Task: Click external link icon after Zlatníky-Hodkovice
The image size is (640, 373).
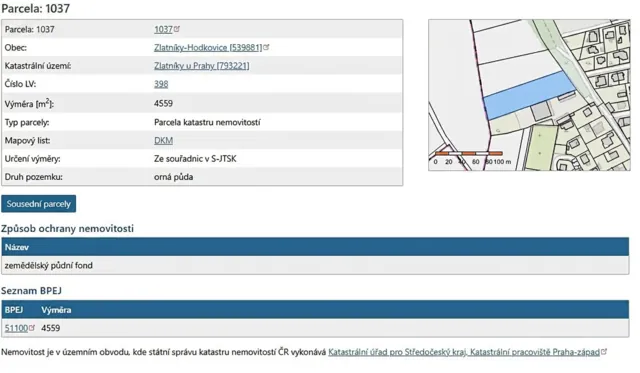Action: coord(266,47)
